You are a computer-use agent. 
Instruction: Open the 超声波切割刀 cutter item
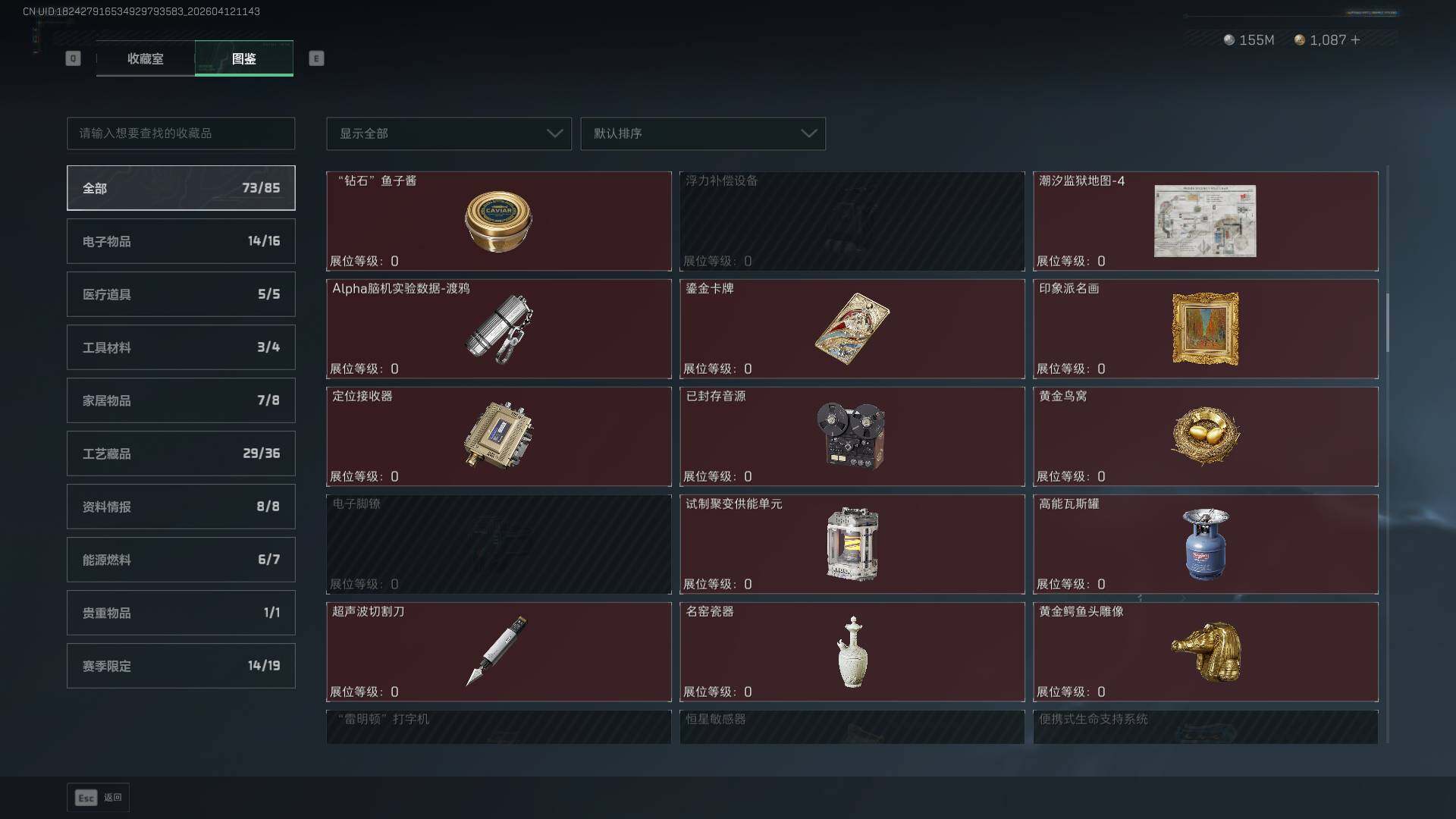pos(498,651)
